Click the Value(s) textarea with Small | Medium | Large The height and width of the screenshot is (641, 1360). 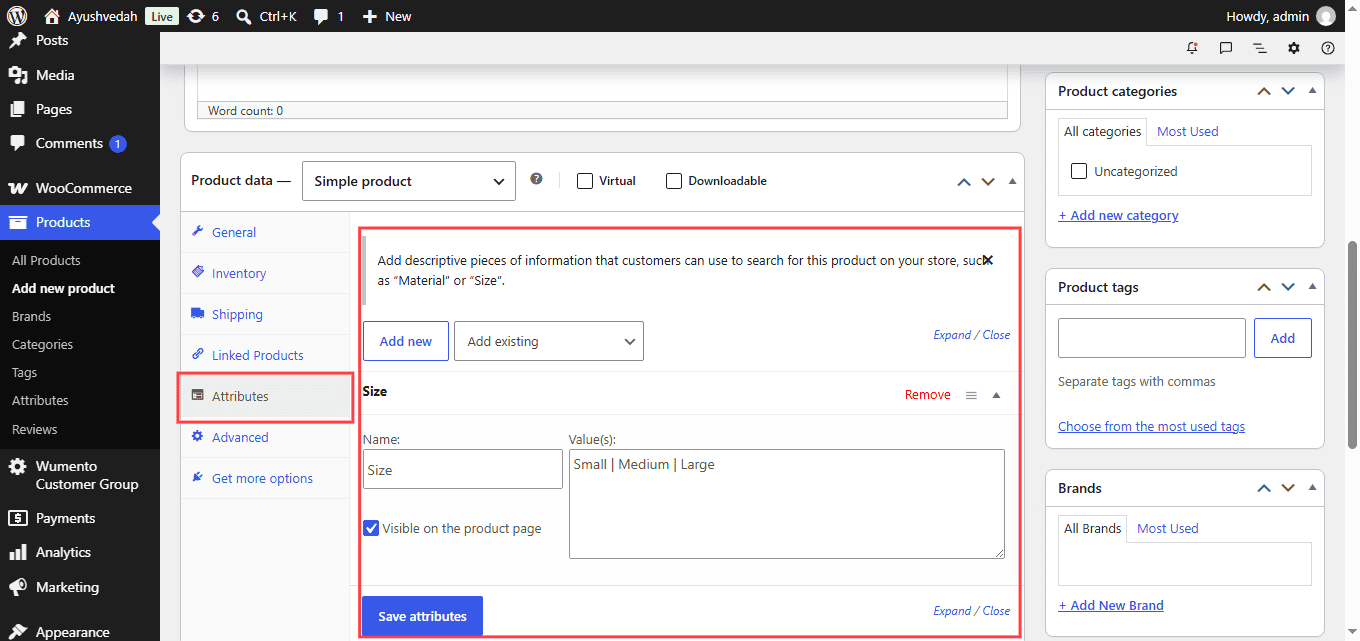click(787, 504)
